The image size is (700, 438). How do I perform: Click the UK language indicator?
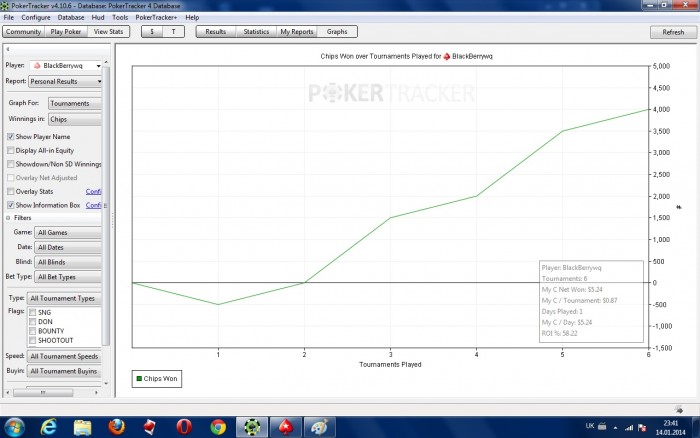coord(590,426)
